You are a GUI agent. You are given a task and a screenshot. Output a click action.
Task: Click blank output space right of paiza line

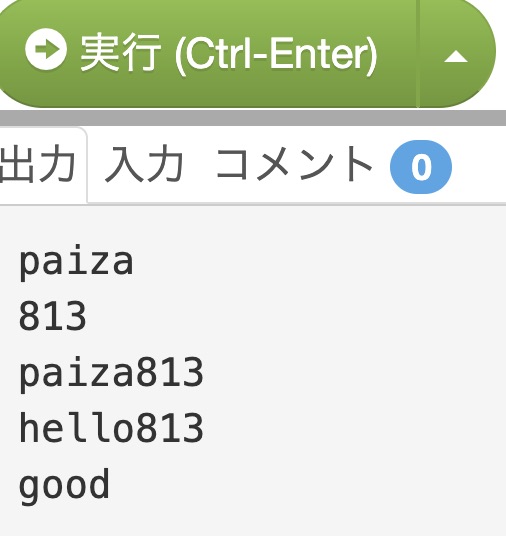pos(318,262)
